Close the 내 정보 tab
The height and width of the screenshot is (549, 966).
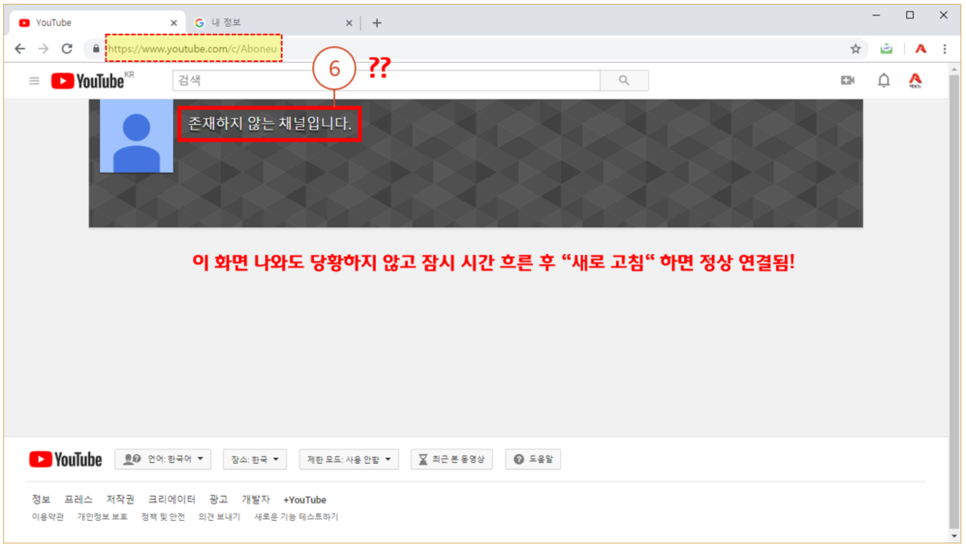[349, 23]
